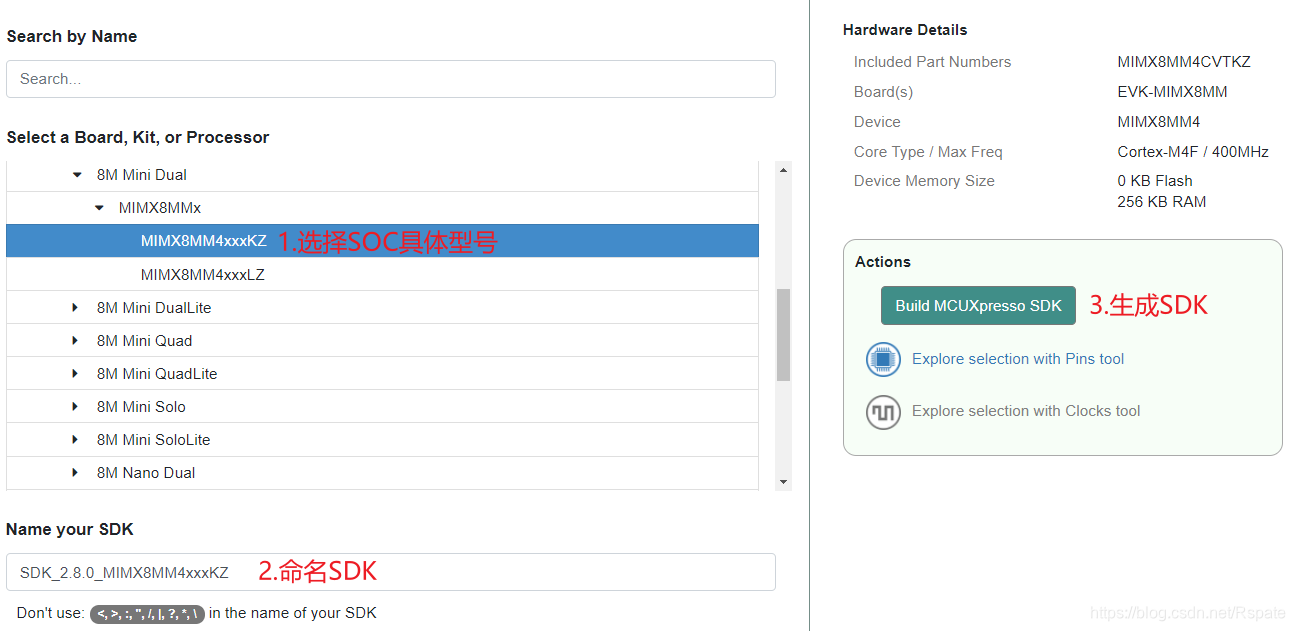
Task: Expand the 8M Mini QuadLite node
Action: click(75, 374)
